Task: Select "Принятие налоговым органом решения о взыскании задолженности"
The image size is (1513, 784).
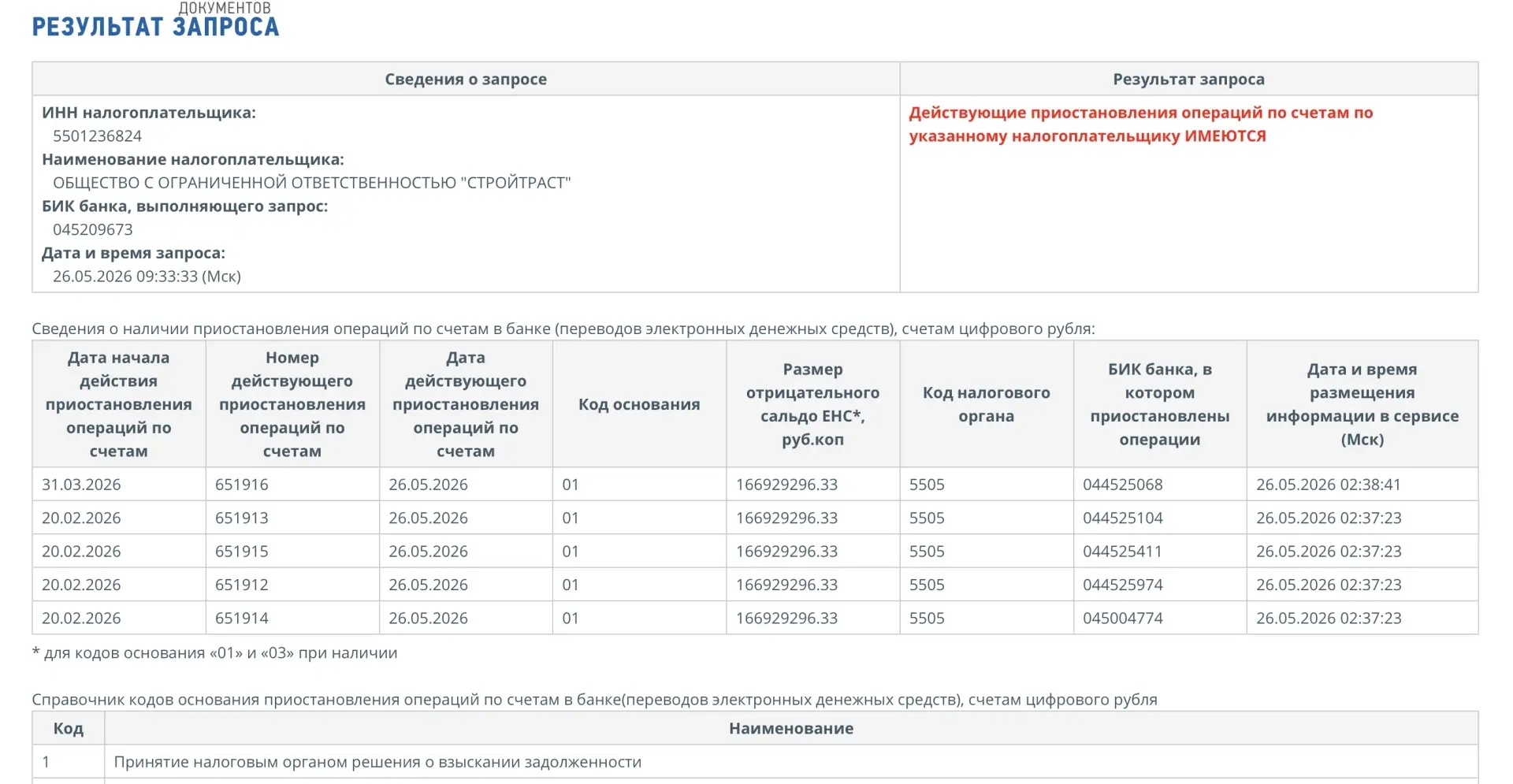Action: [x=377, y=762]
